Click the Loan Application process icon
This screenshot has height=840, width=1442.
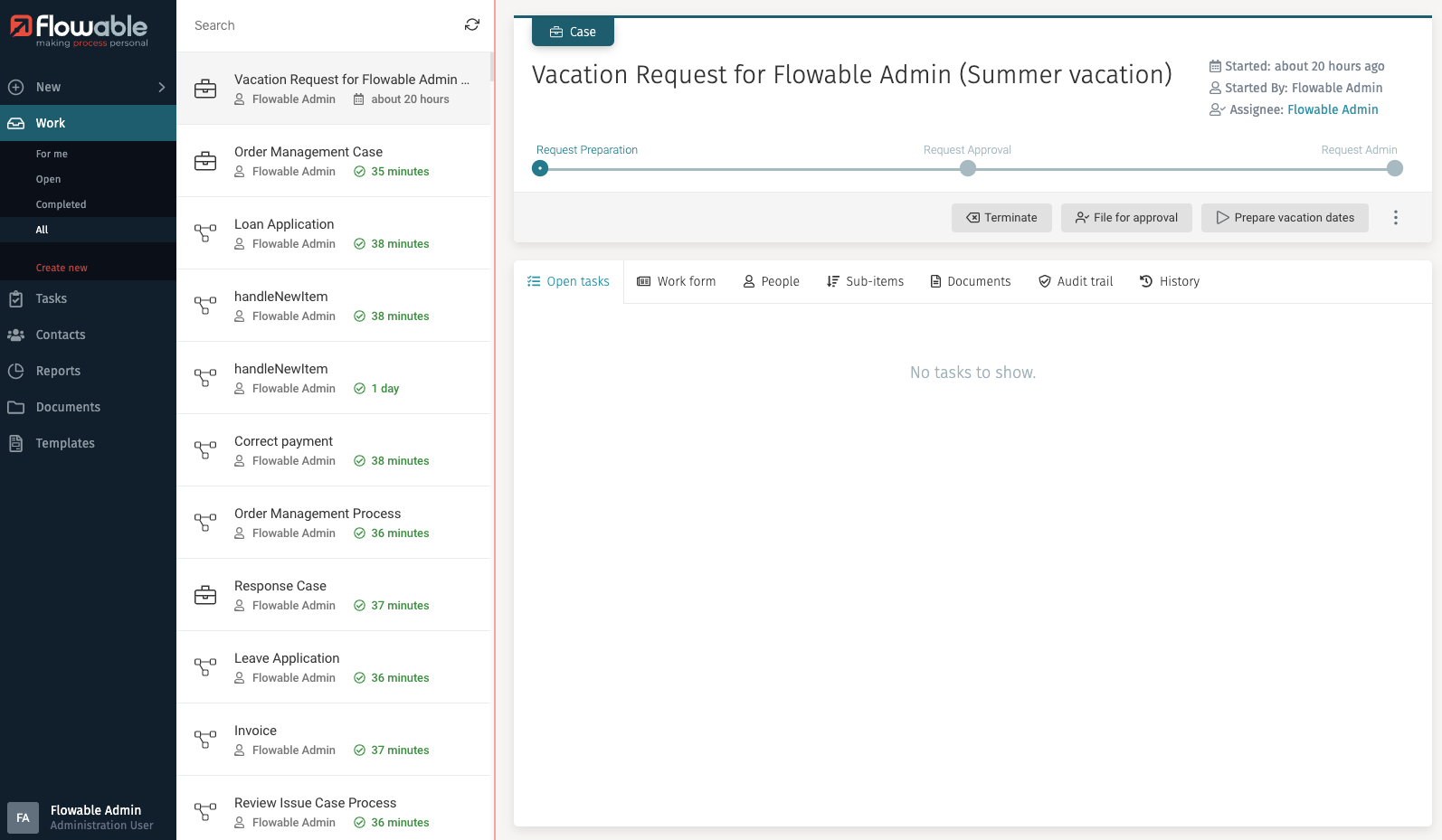[205, 233]
